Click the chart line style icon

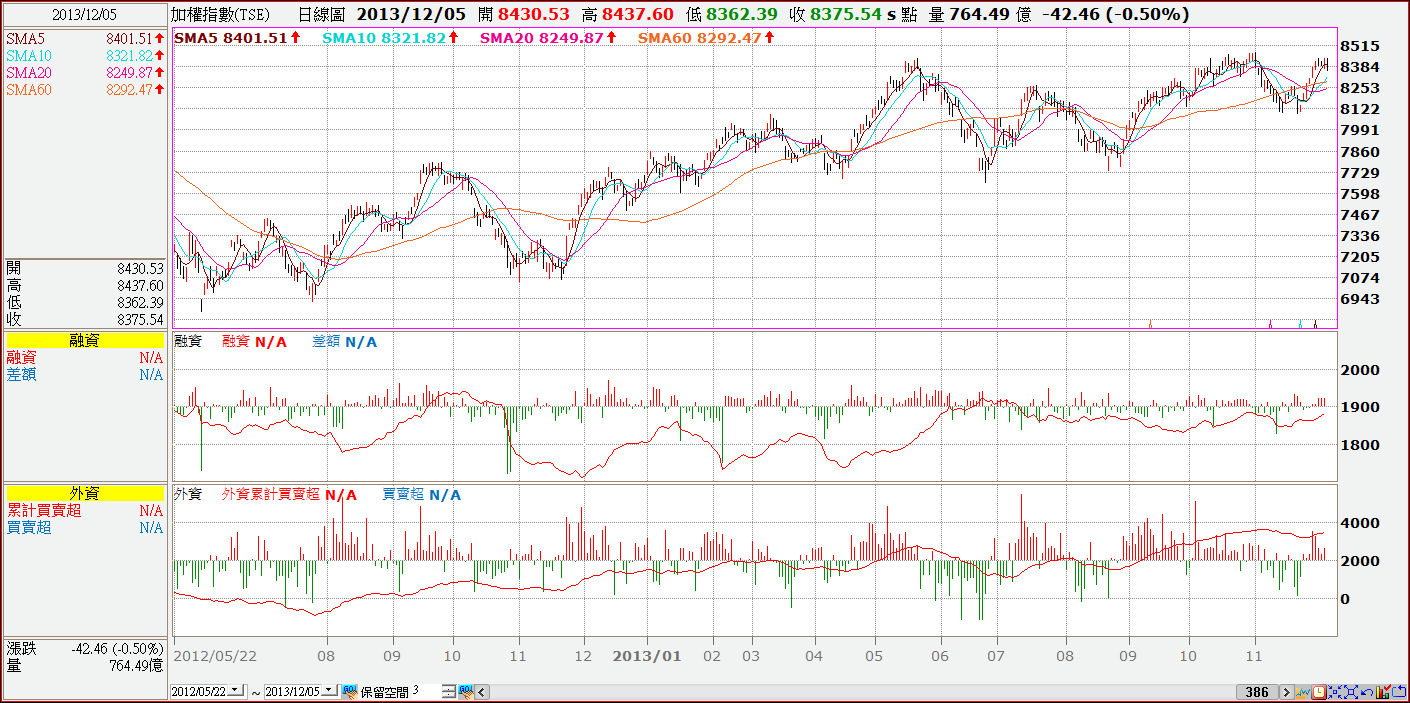1303,692
